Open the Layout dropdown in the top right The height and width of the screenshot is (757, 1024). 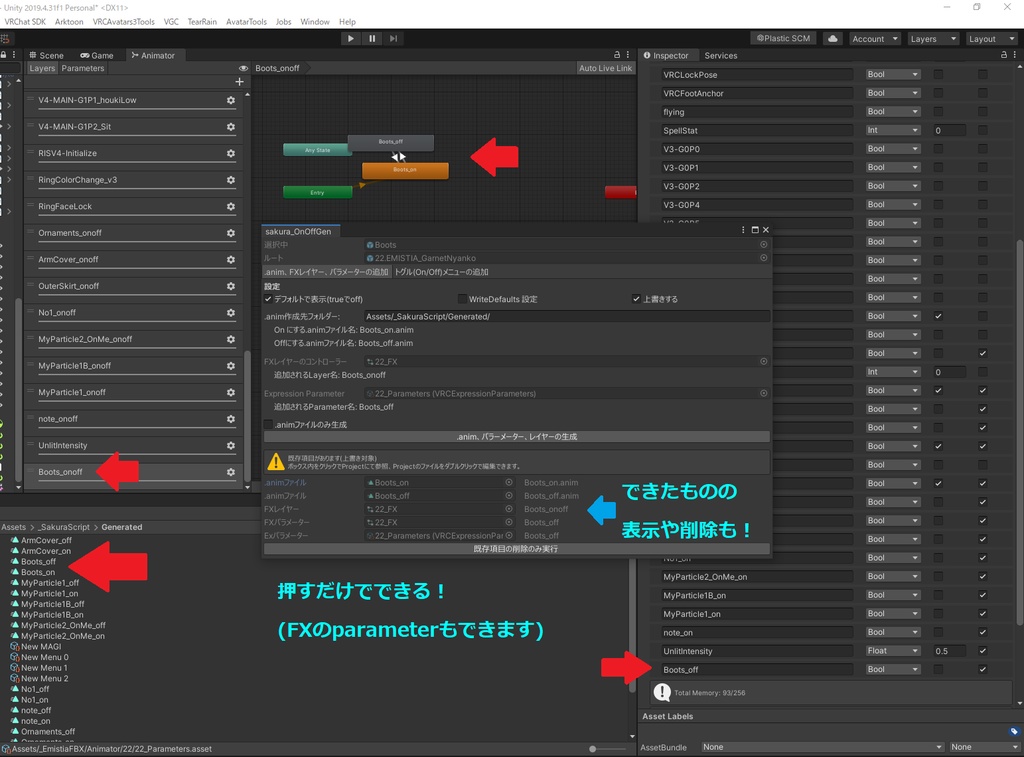point(989,37)
